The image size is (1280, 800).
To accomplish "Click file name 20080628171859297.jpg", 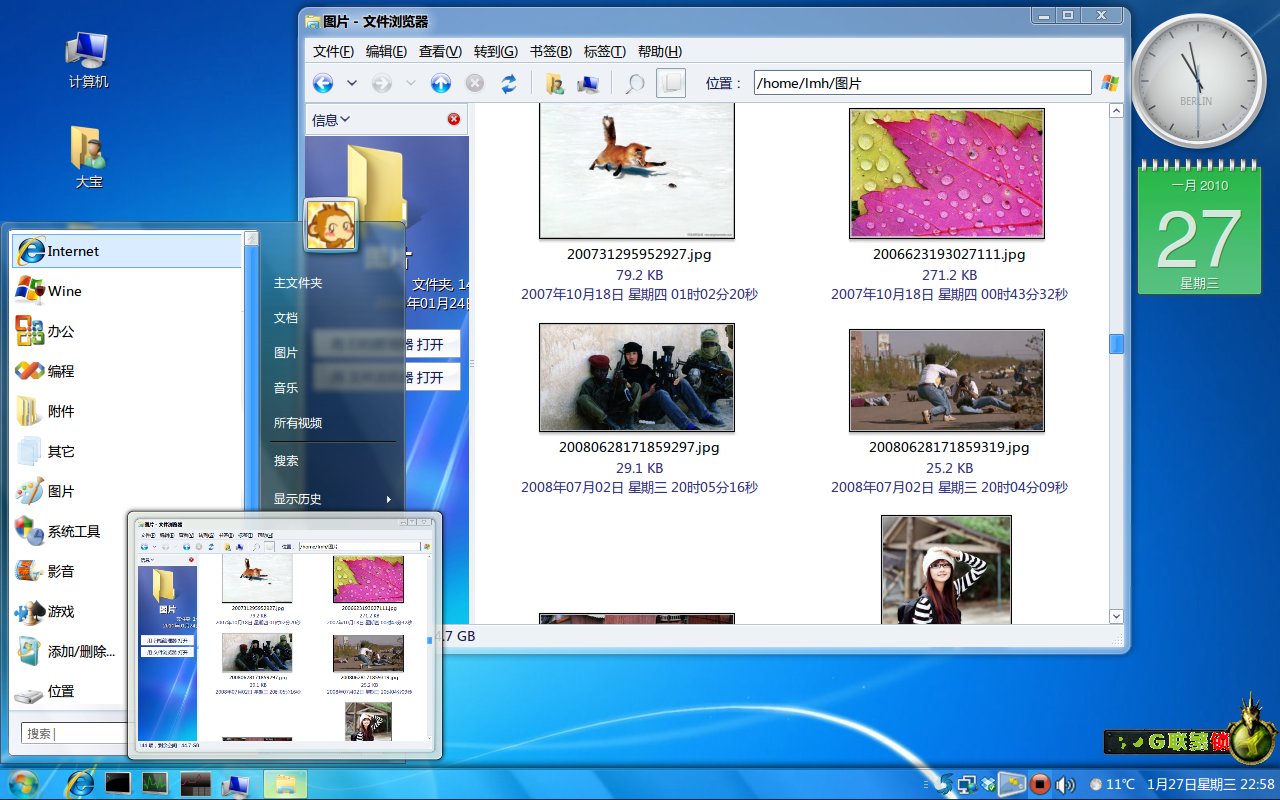I will tap(639, 448).
